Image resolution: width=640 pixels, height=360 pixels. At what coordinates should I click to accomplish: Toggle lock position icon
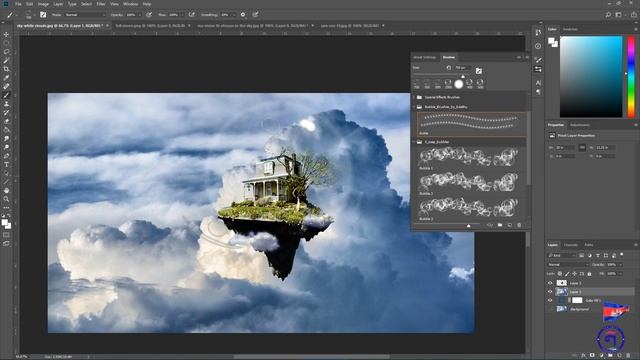[x=575, y=273]
